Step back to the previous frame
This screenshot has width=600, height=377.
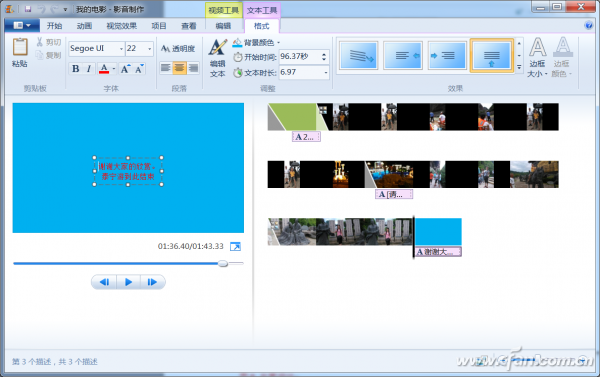click(104, 282)
